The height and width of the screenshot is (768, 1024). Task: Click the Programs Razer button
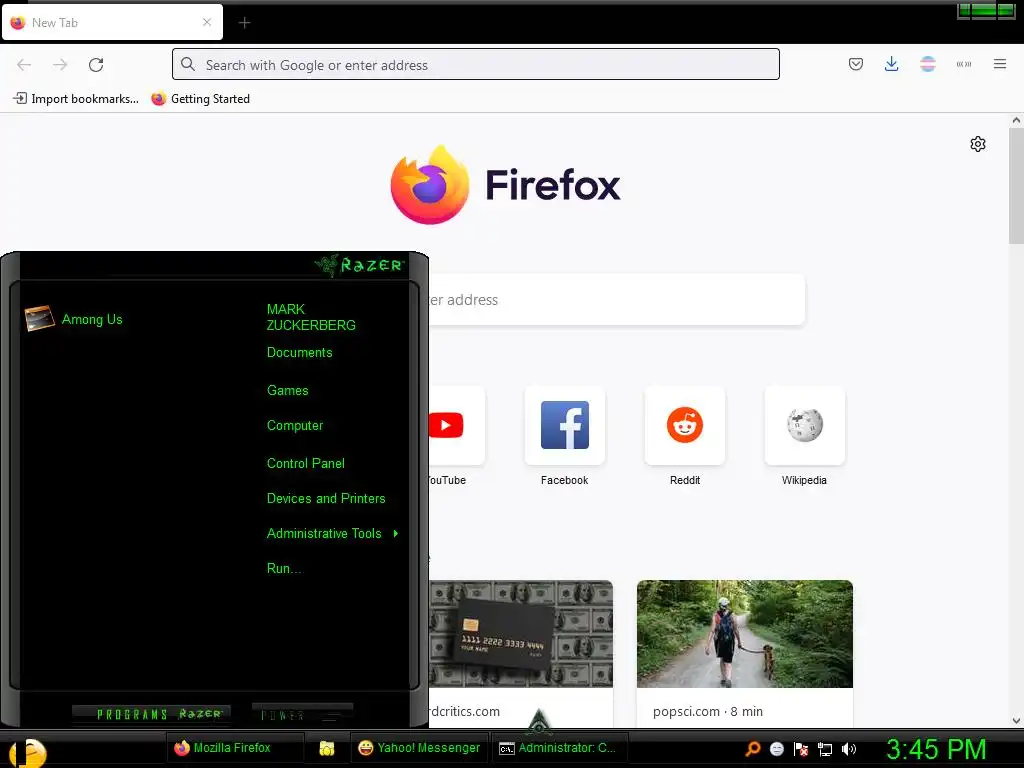[x=152, y=714]
